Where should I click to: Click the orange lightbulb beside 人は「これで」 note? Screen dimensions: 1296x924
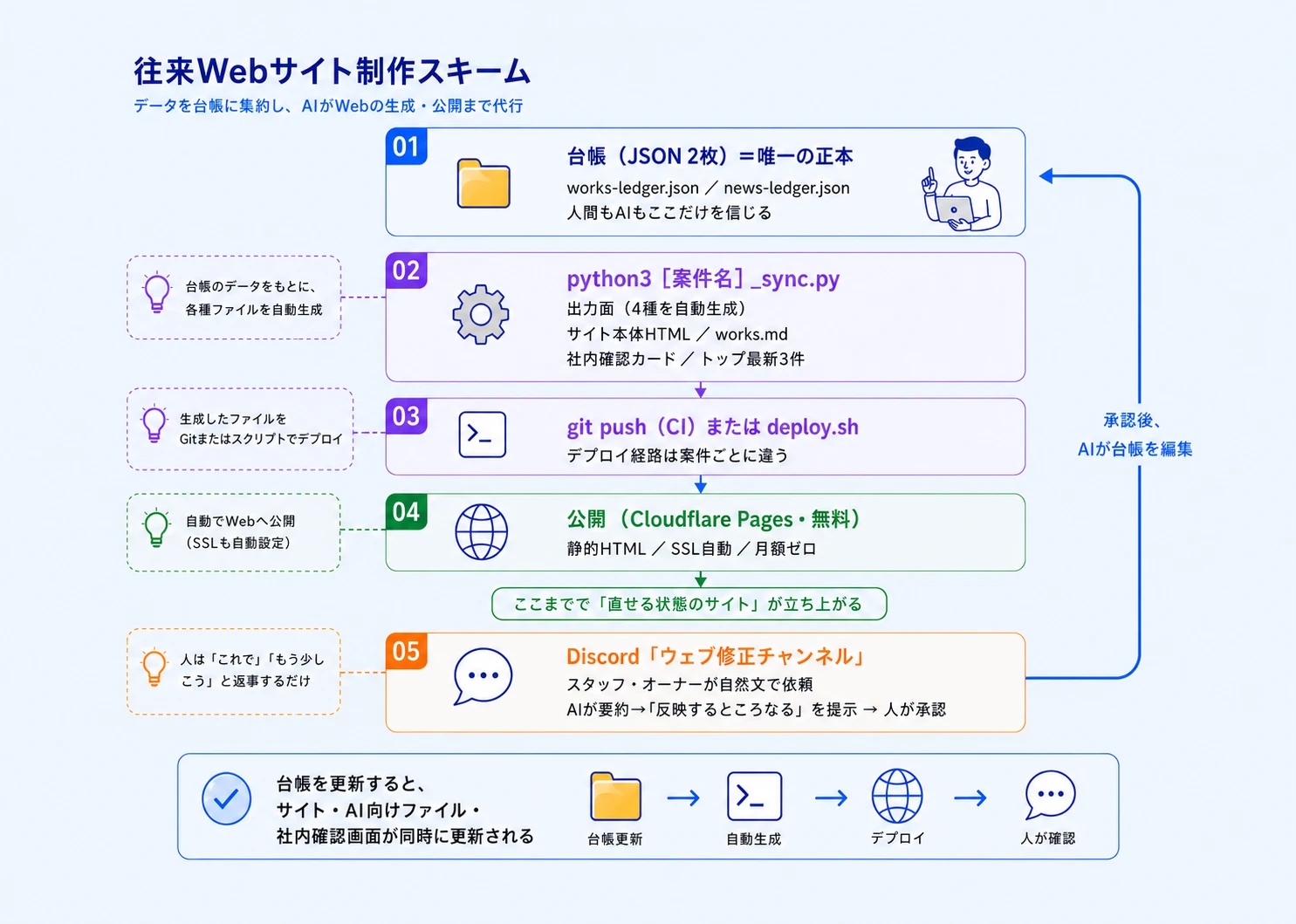pos(154,668)
